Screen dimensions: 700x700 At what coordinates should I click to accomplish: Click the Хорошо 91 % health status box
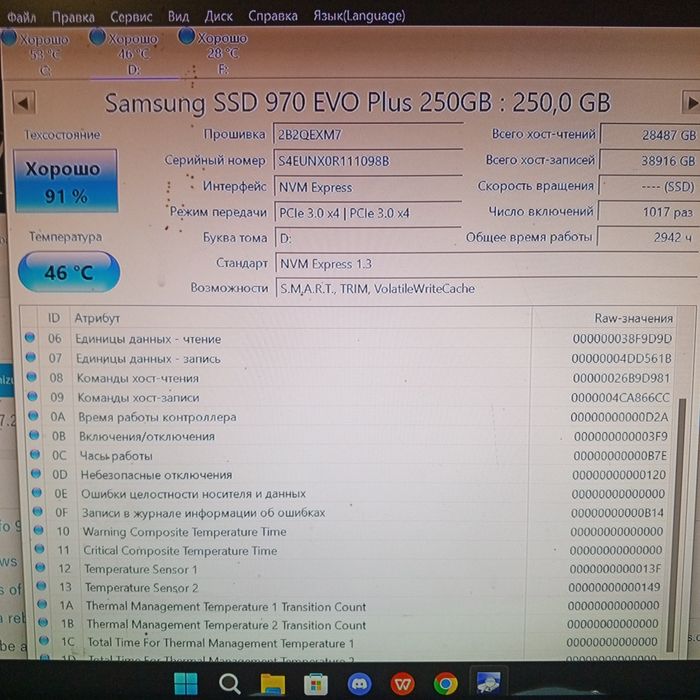coord(66,181)
